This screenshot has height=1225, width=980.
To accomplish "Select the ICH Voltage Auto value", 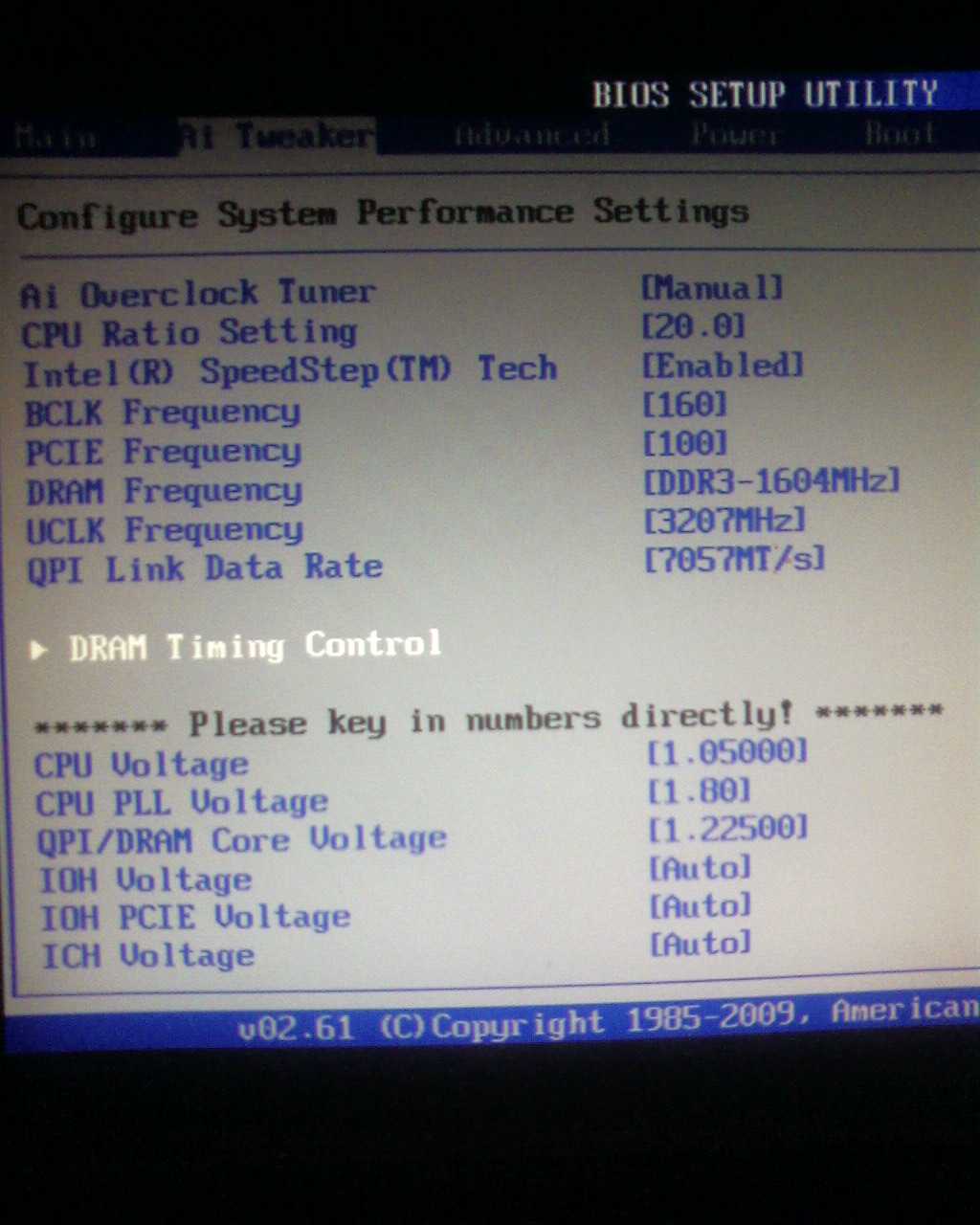I will pyautogui.click(x=701, y=944).
